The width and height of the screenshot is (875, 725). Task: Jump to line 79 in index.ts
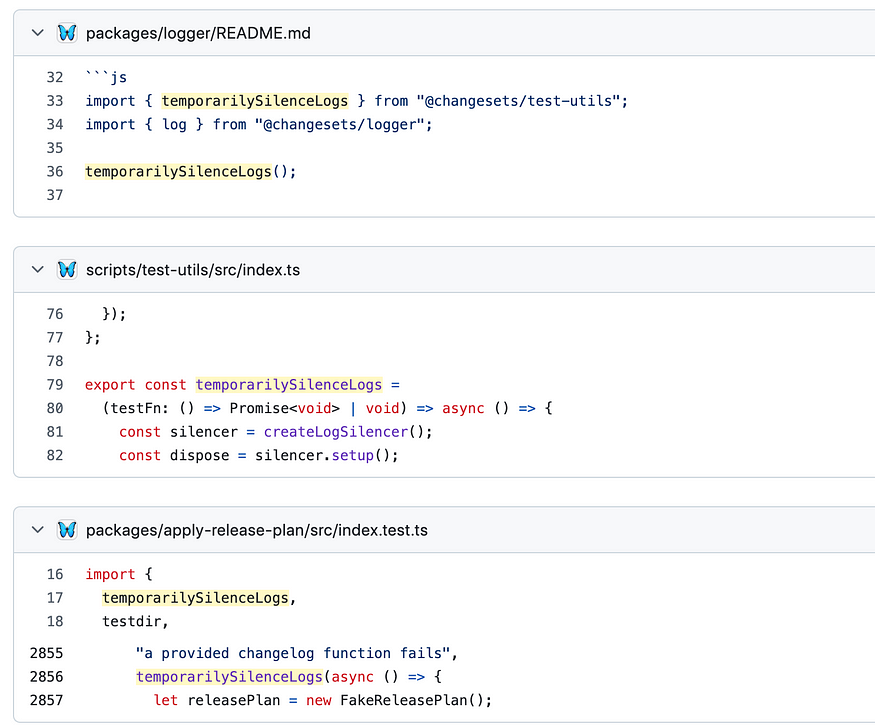point(55,385)
